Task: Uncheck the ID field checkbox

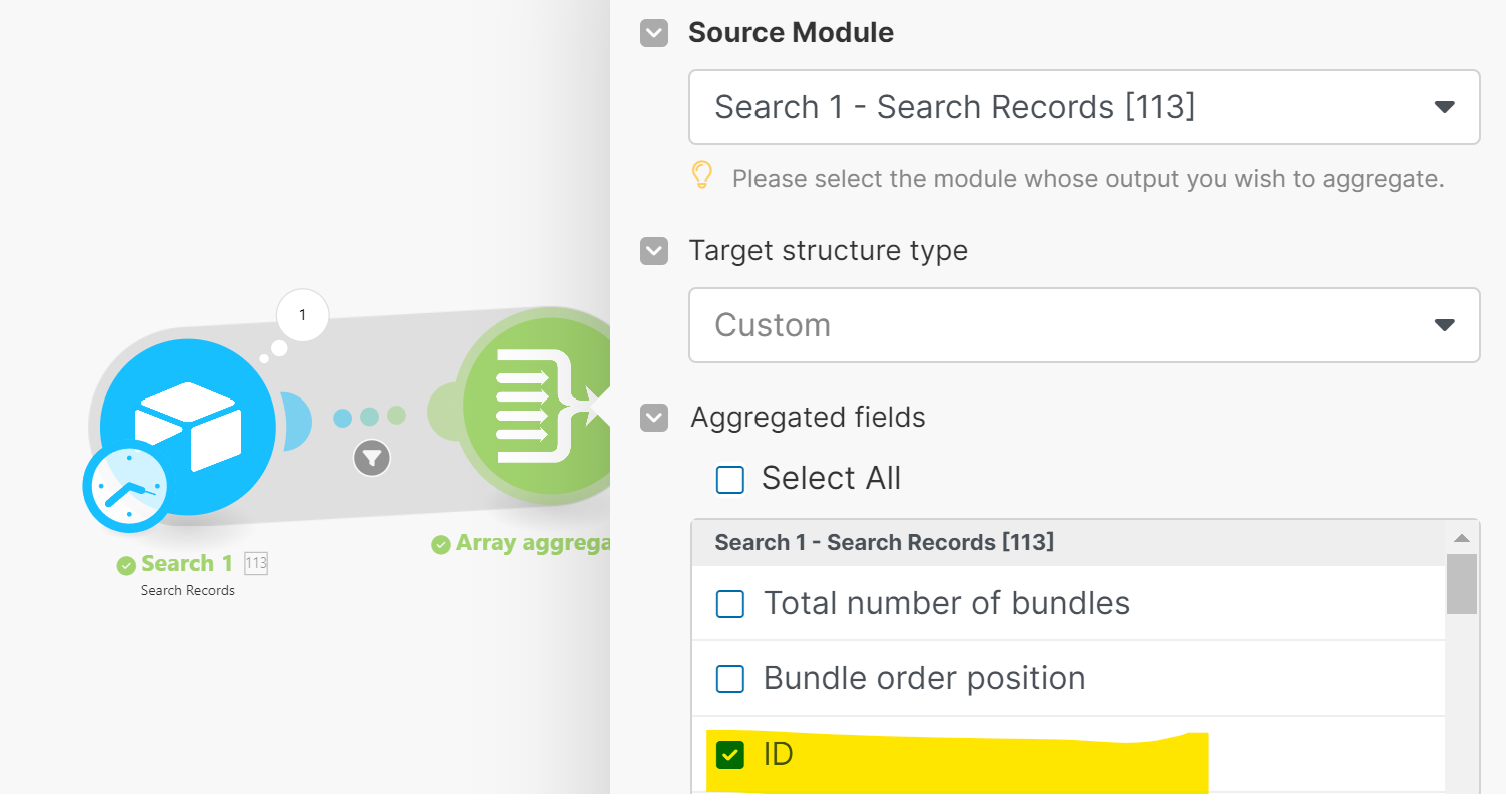Action: click(x=730, y=755)
